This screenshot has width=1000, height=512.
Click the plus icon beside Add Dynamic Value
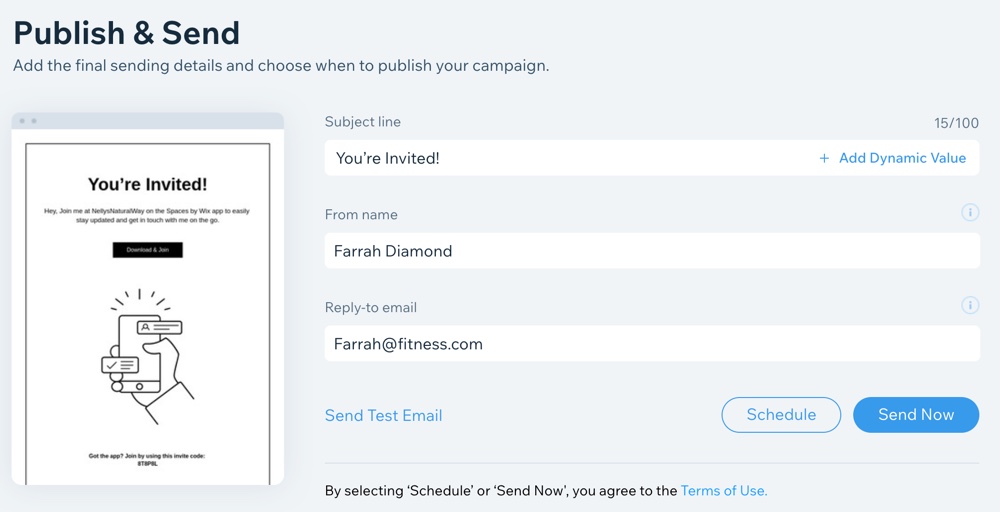click(824, 158)
